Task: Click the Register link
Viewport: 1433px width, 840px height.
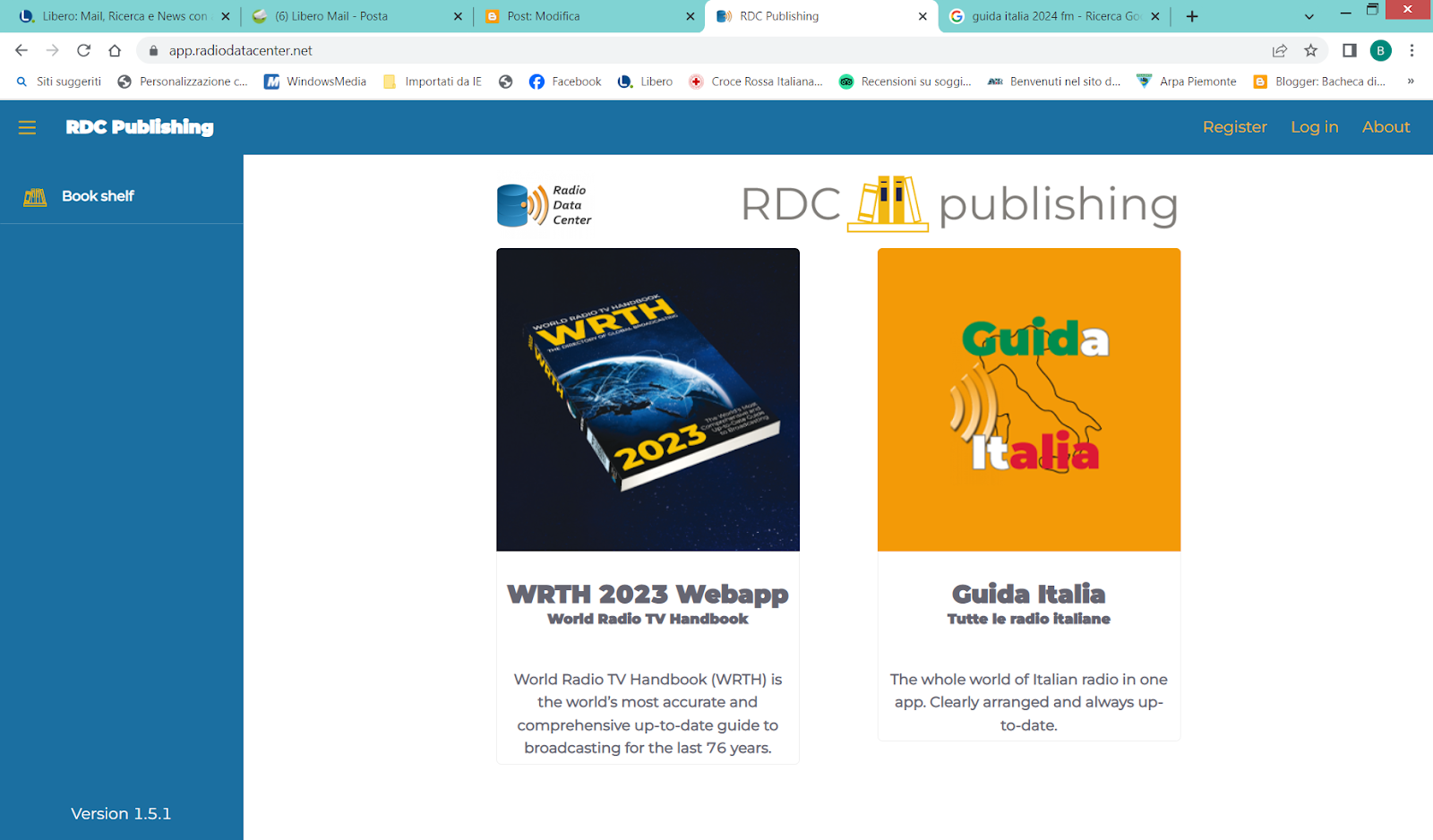Action: (x=1234, y=127)
